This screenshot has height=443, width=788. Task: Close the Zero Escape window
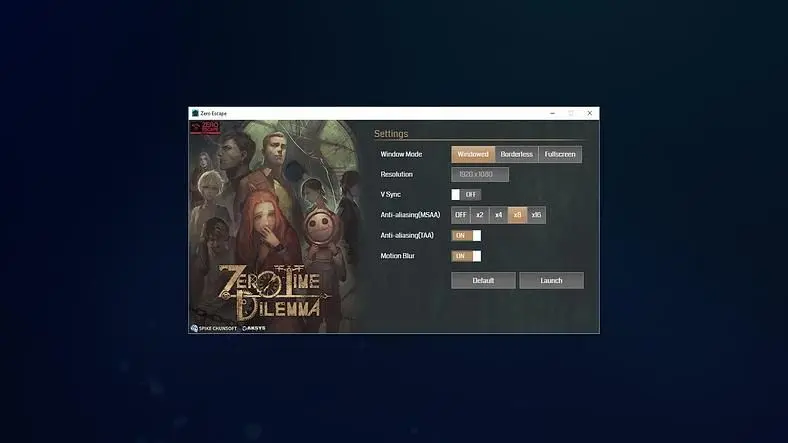pos(589,114)
